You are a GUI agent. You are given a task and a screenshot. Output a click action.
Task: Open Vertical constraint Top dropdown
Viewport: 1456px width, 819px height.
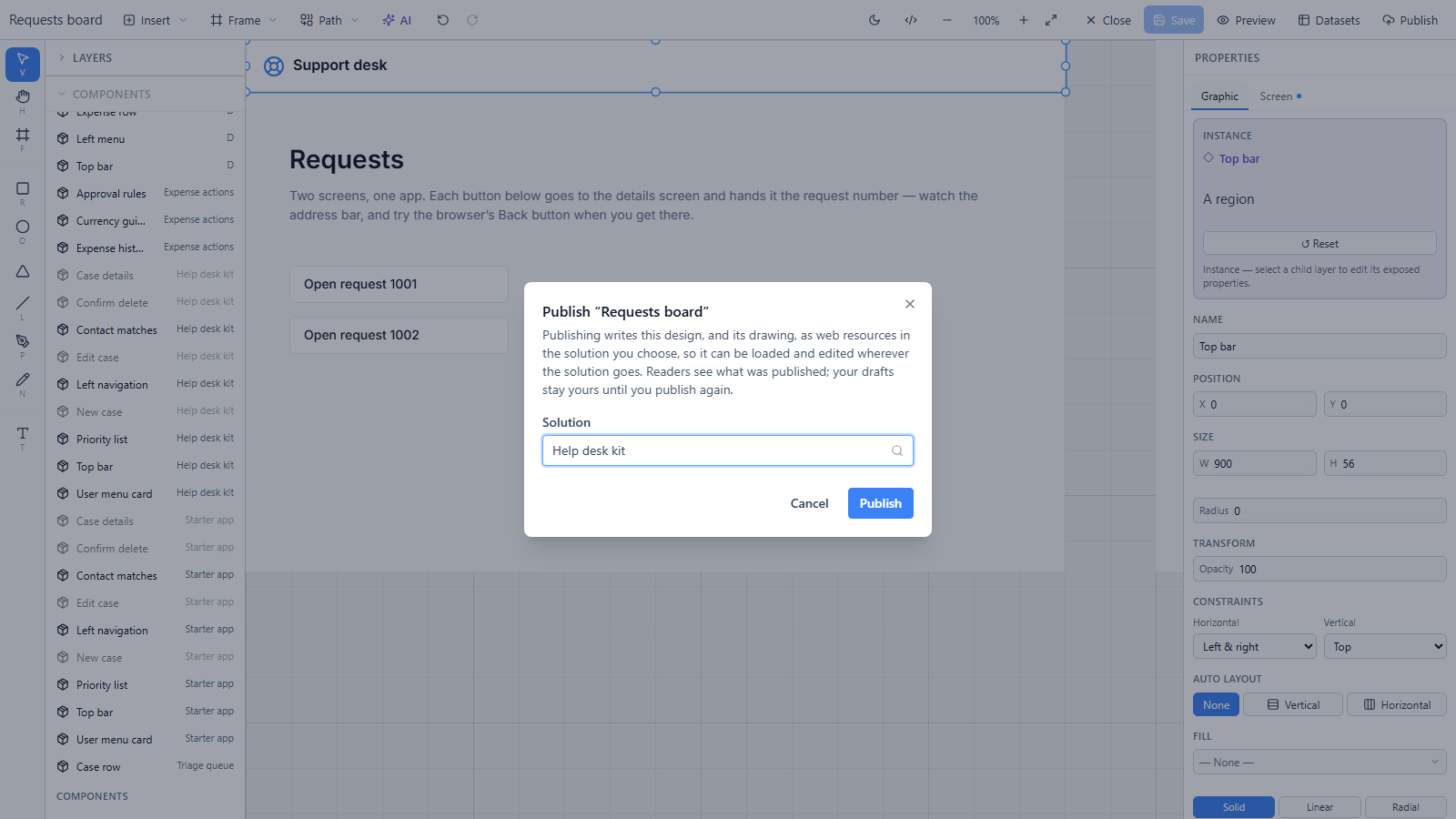pyautogui.click(x=1385, y=647)
